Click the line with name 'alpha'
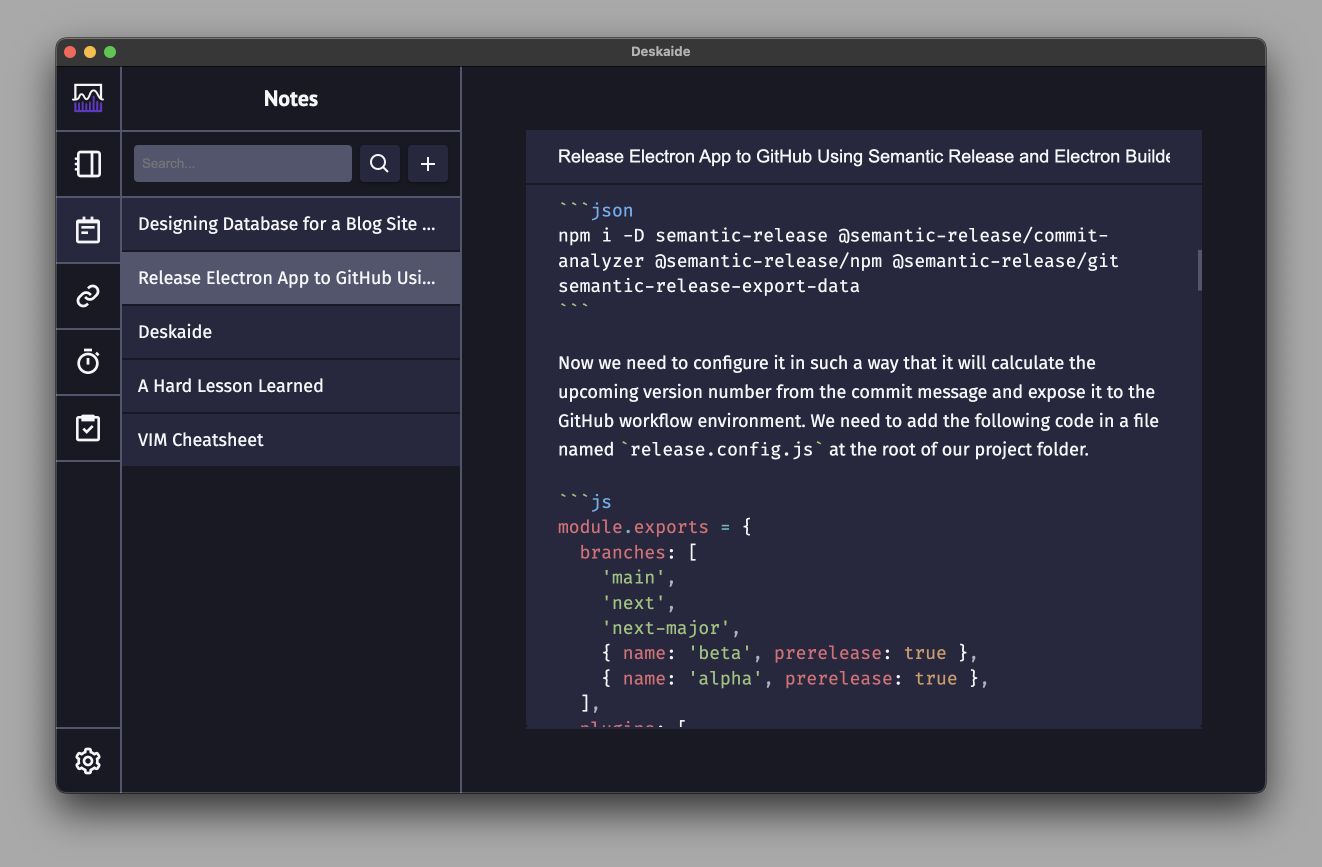 [795, 678]
